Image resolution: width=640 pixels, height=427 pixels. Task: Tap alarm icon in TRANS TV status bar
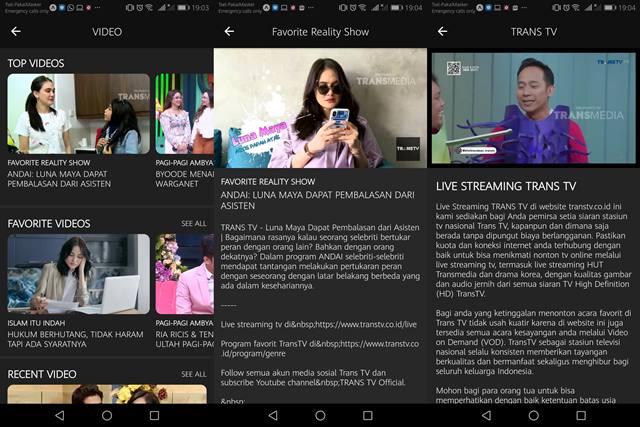567,7
